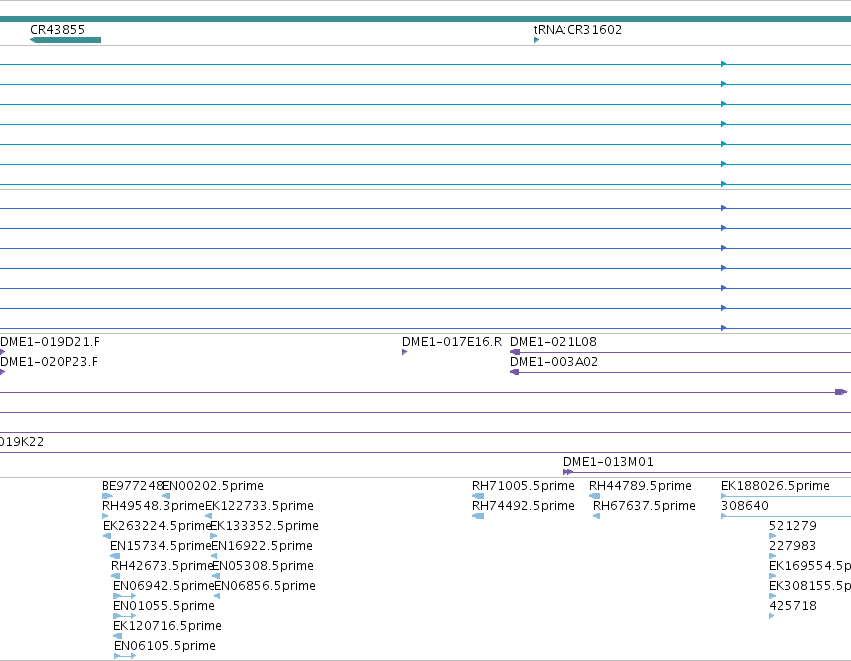Select the 227983 feature label
Image resolution: width=851 pixels, height=661 pixels.
[x=793, y=546]
